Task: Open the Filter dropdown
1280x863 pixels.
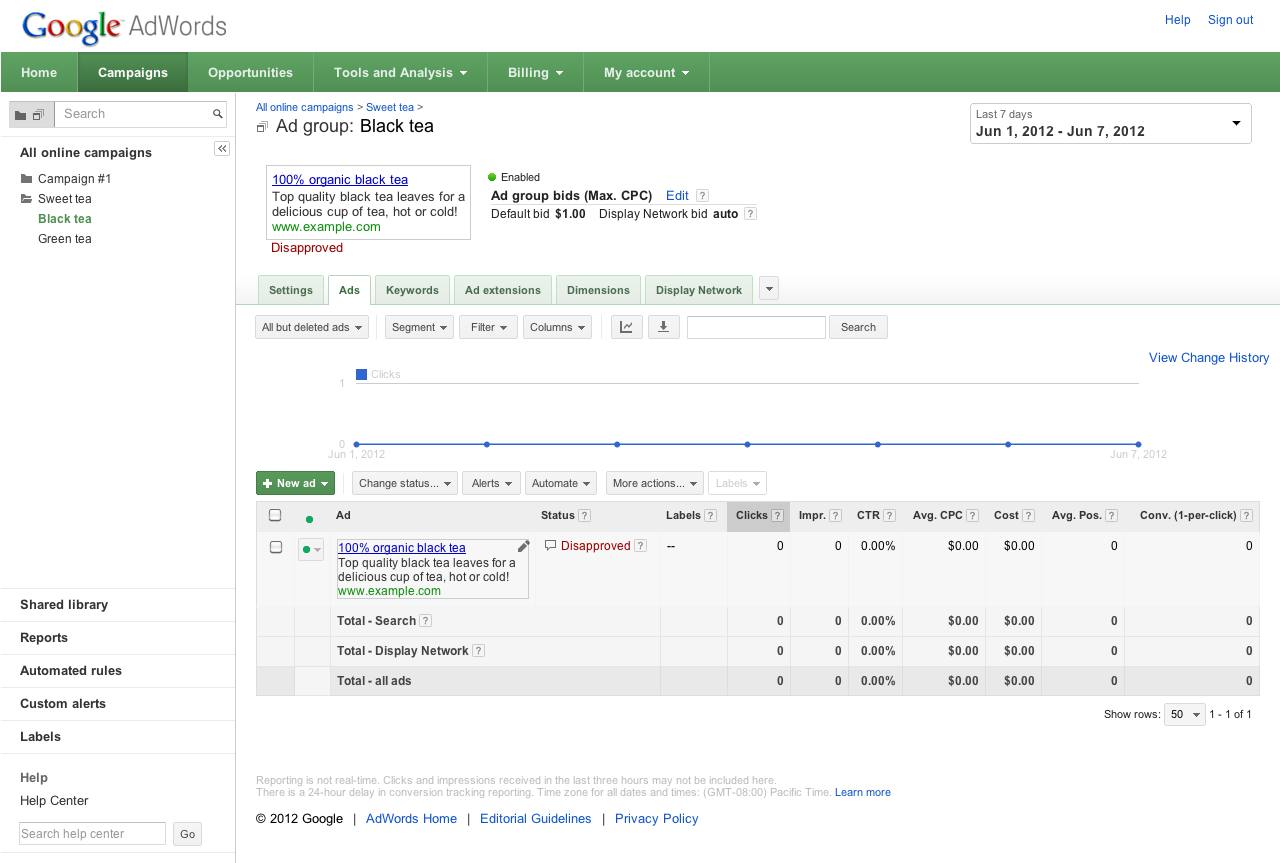Action: pyautogui.click(x=488, y=327)
